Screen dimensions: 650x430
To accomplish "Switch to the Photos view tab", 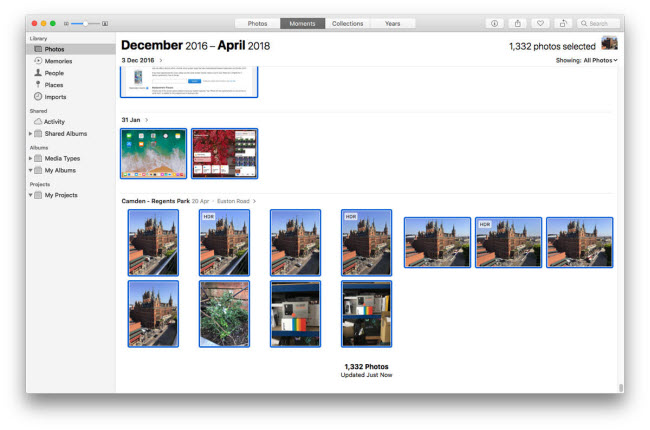I will click(257, 23).
